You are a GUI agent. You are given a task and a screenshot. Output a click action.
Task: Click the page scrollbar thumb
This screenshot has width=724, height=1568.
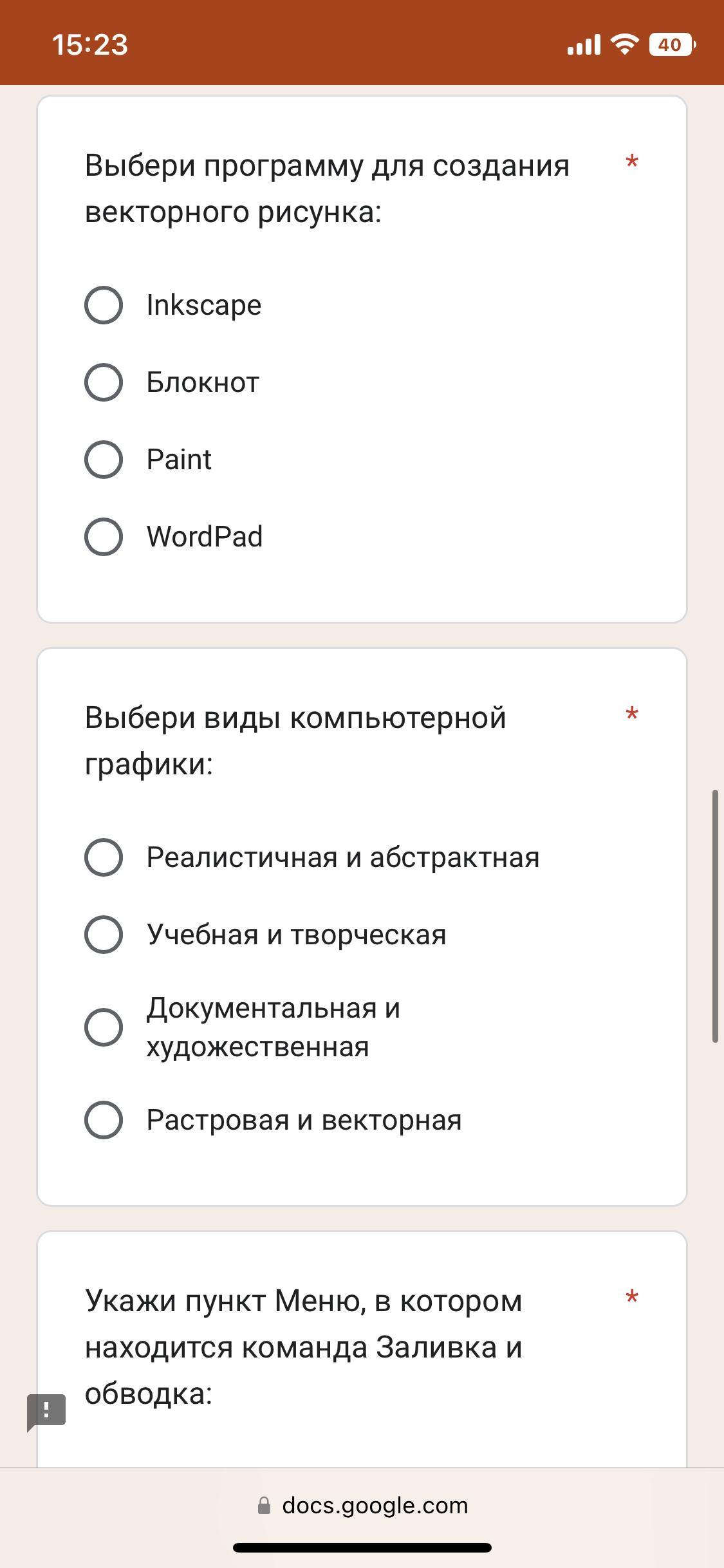click(715, 916)
